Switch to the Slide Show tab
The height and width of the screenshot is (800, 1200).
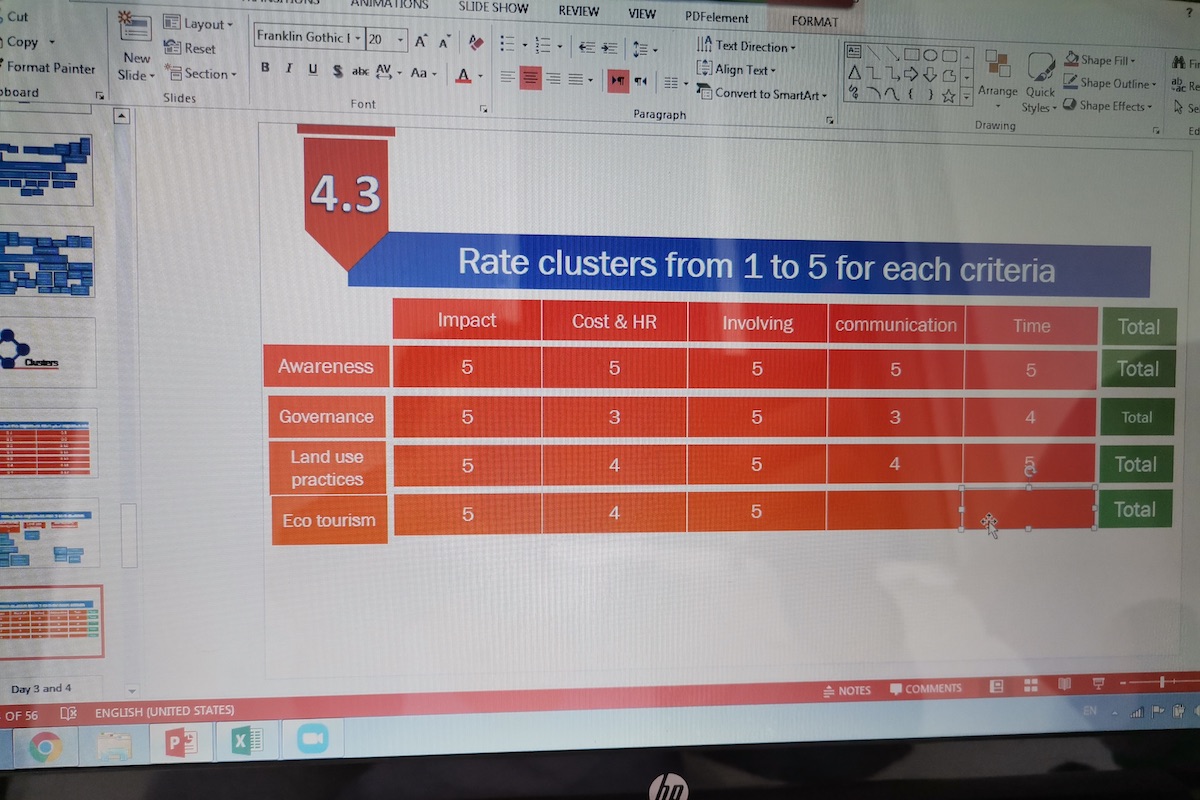click(493, 8)
